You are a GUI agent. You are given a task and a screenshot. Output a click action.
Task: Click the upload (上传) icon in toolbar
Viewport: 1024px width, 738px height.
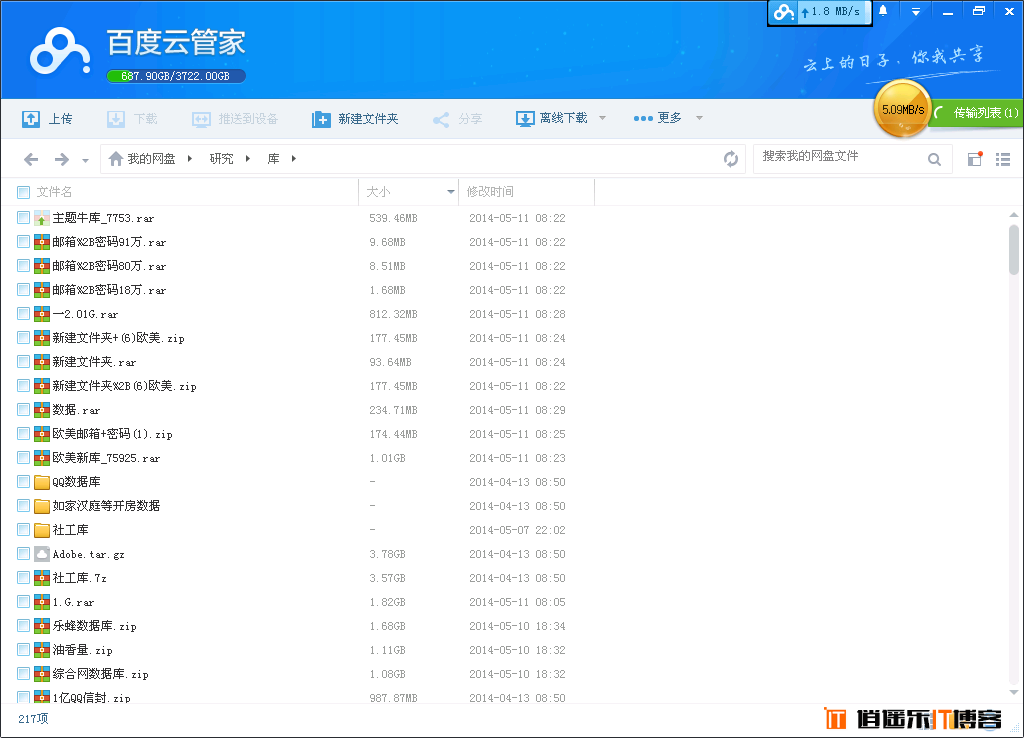(x=31, y=119)
